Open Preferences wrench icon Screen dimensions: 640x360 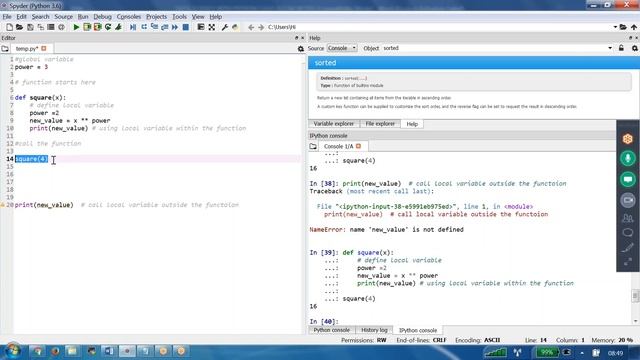[224, 27]
